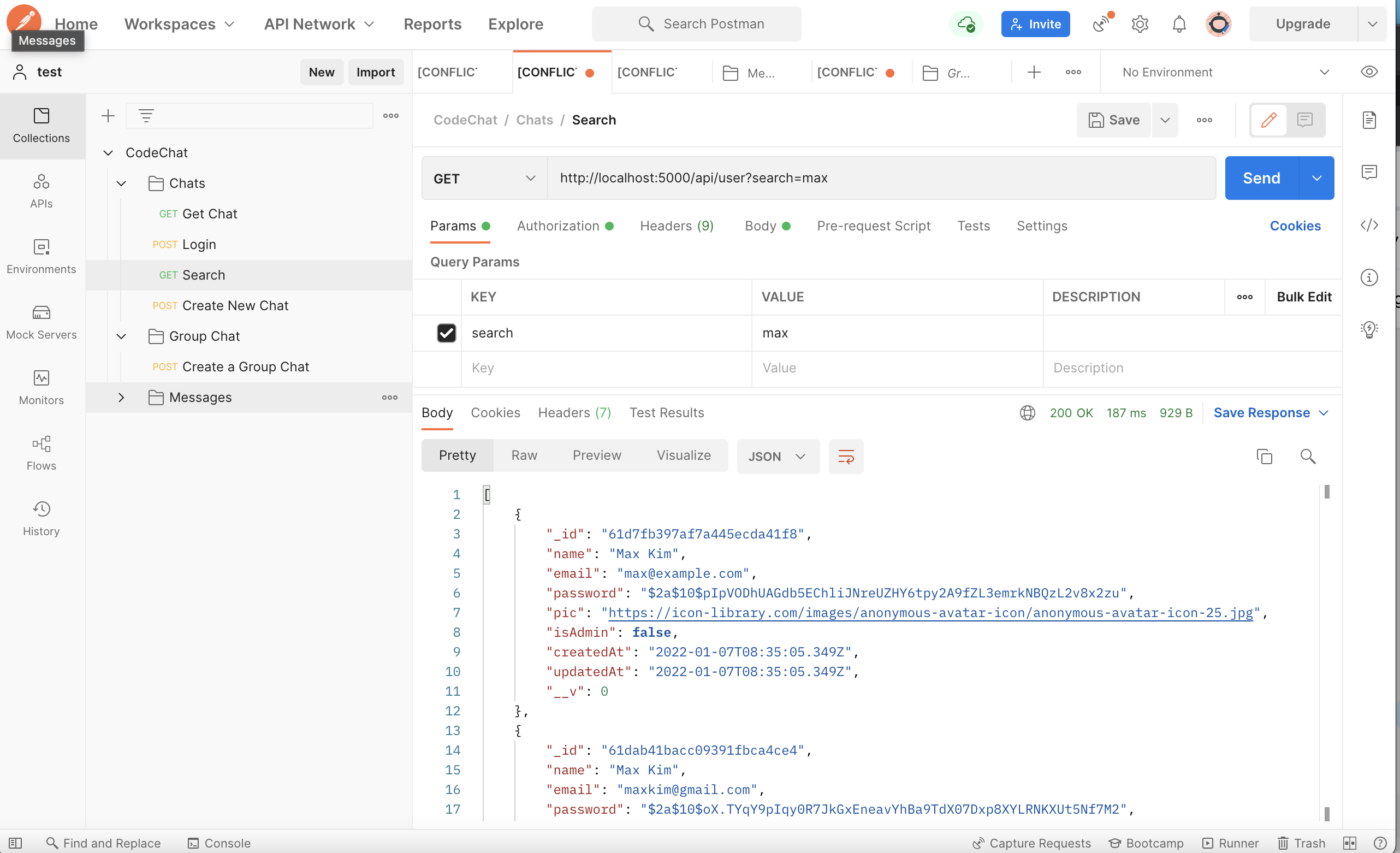Toggle line wrapping in the response viewer

click(846, 457)
